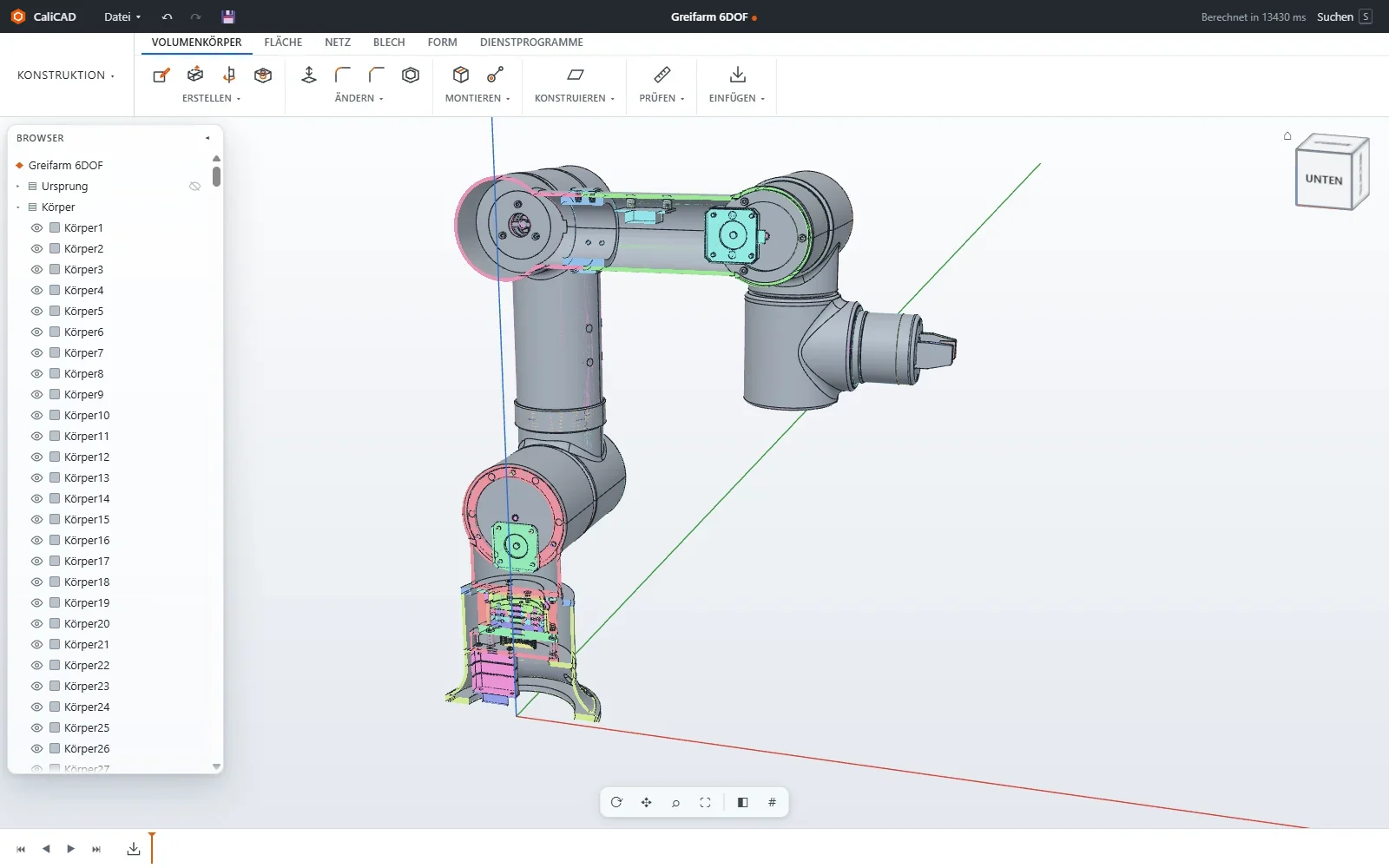Toggle visibility of Körper20
Screen dimensions: 1389x868
pos(36,624)
